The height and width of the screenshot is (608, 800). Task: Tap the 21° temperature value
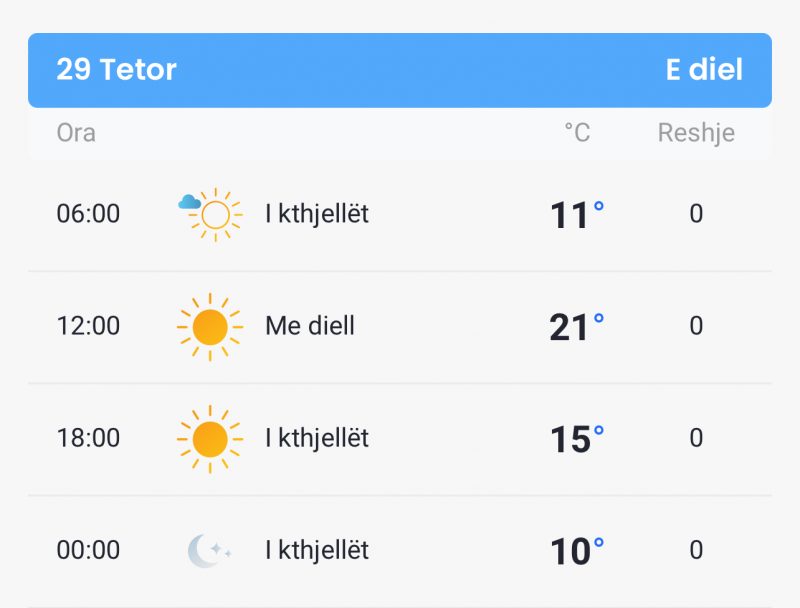(x=577, y=327)
